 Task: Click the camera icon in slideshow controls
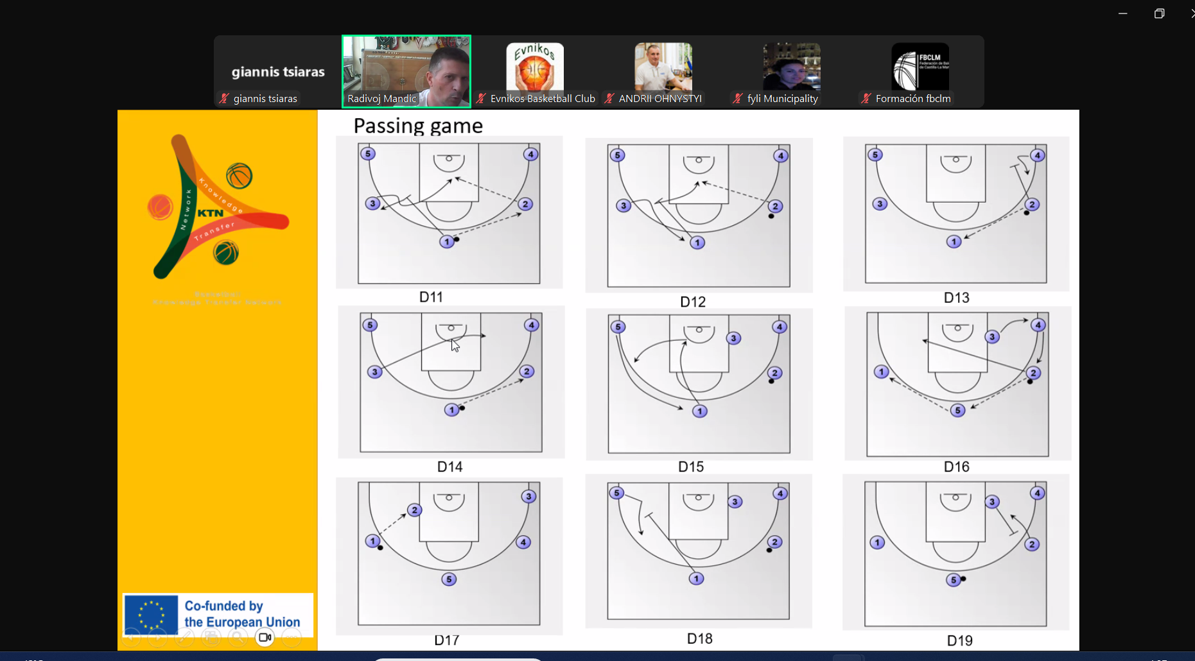click(x=265, y=637)
